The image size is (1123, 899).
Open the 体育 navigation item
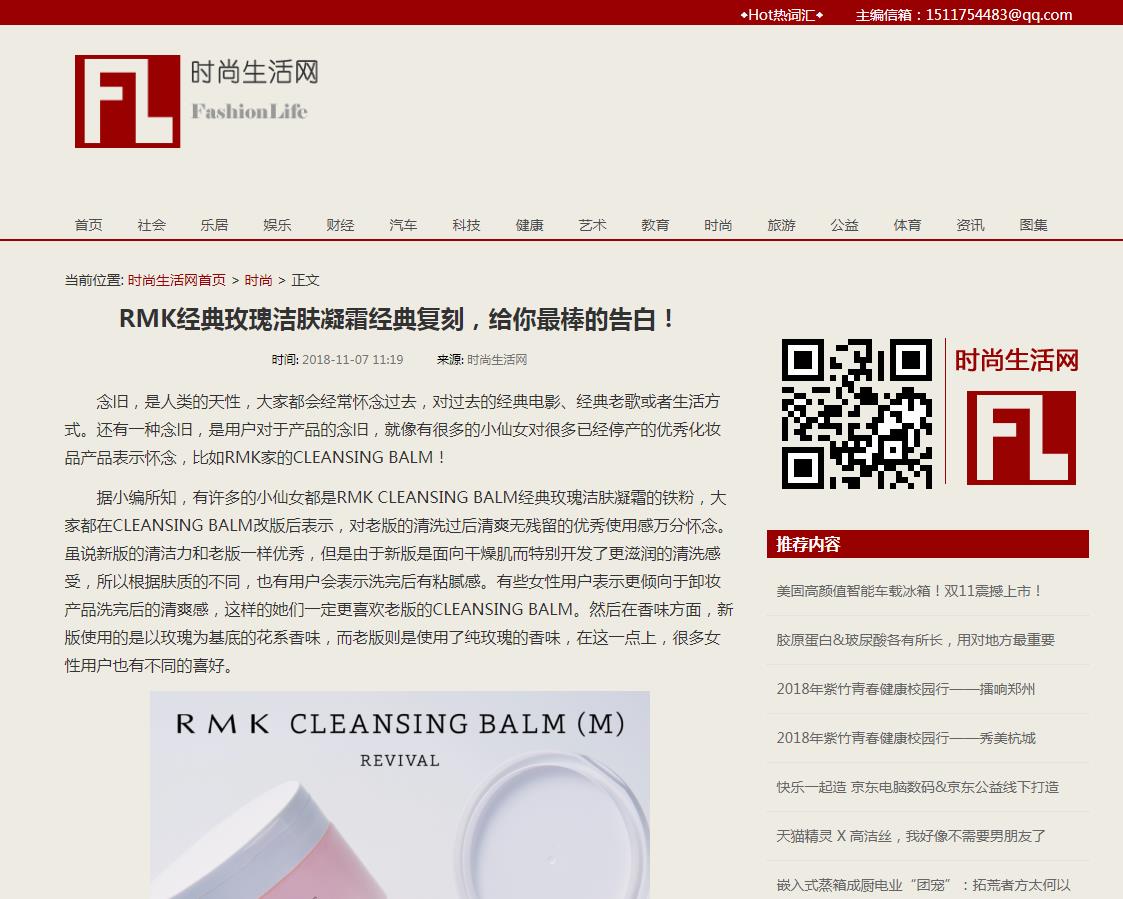907,225
